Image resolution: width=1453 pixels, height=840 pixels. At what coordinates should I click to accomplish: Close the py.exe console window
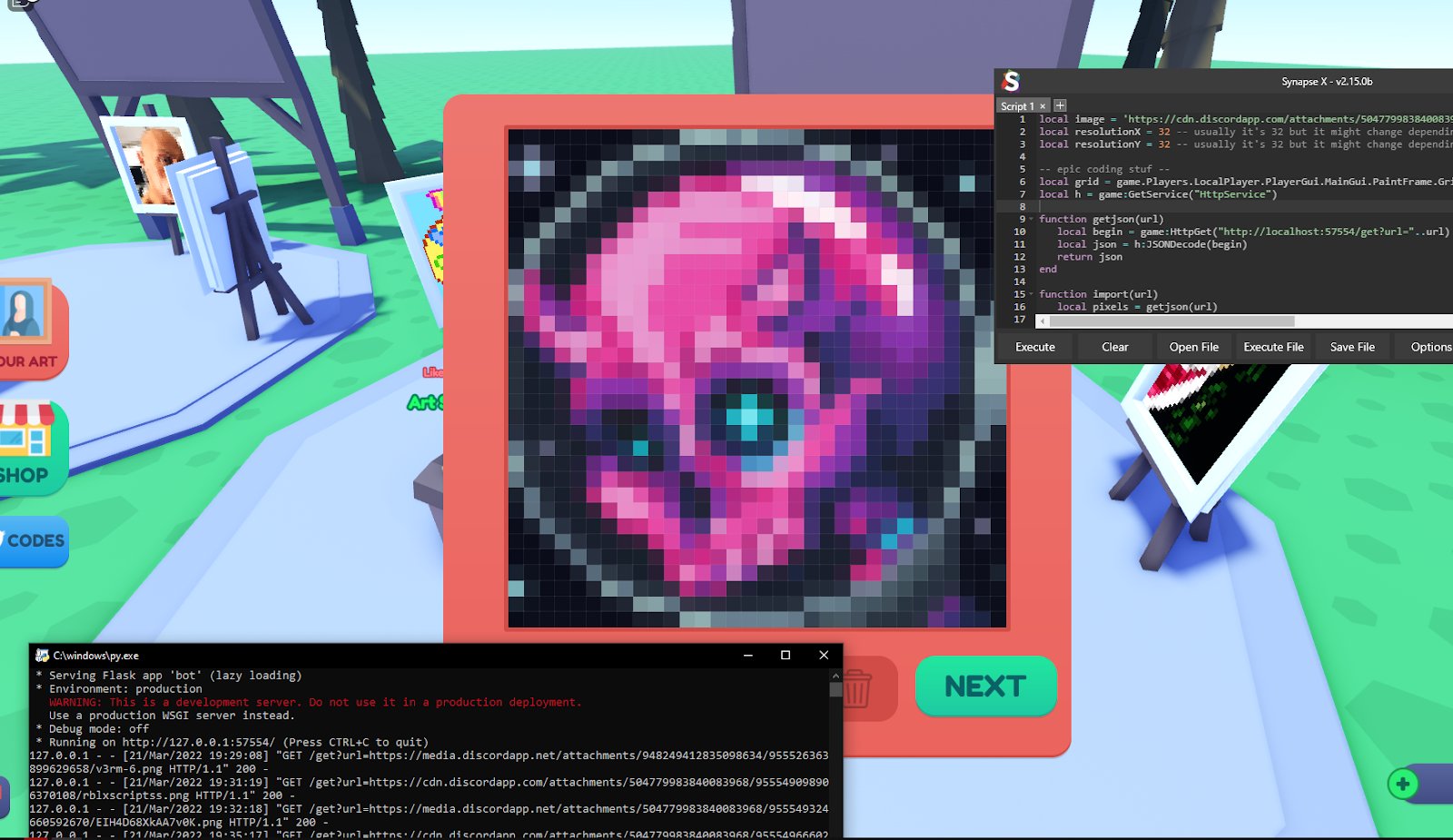824,655
